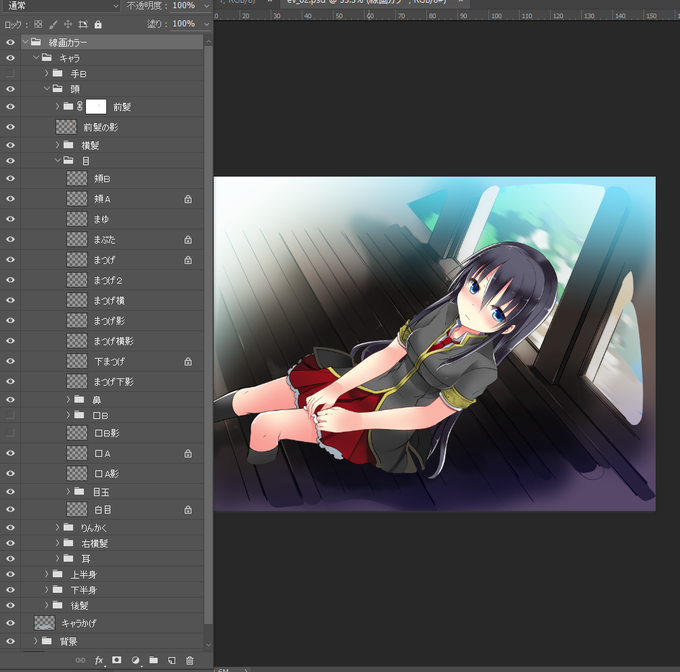
Task: Select the 上半身 group
Action: 112,574
